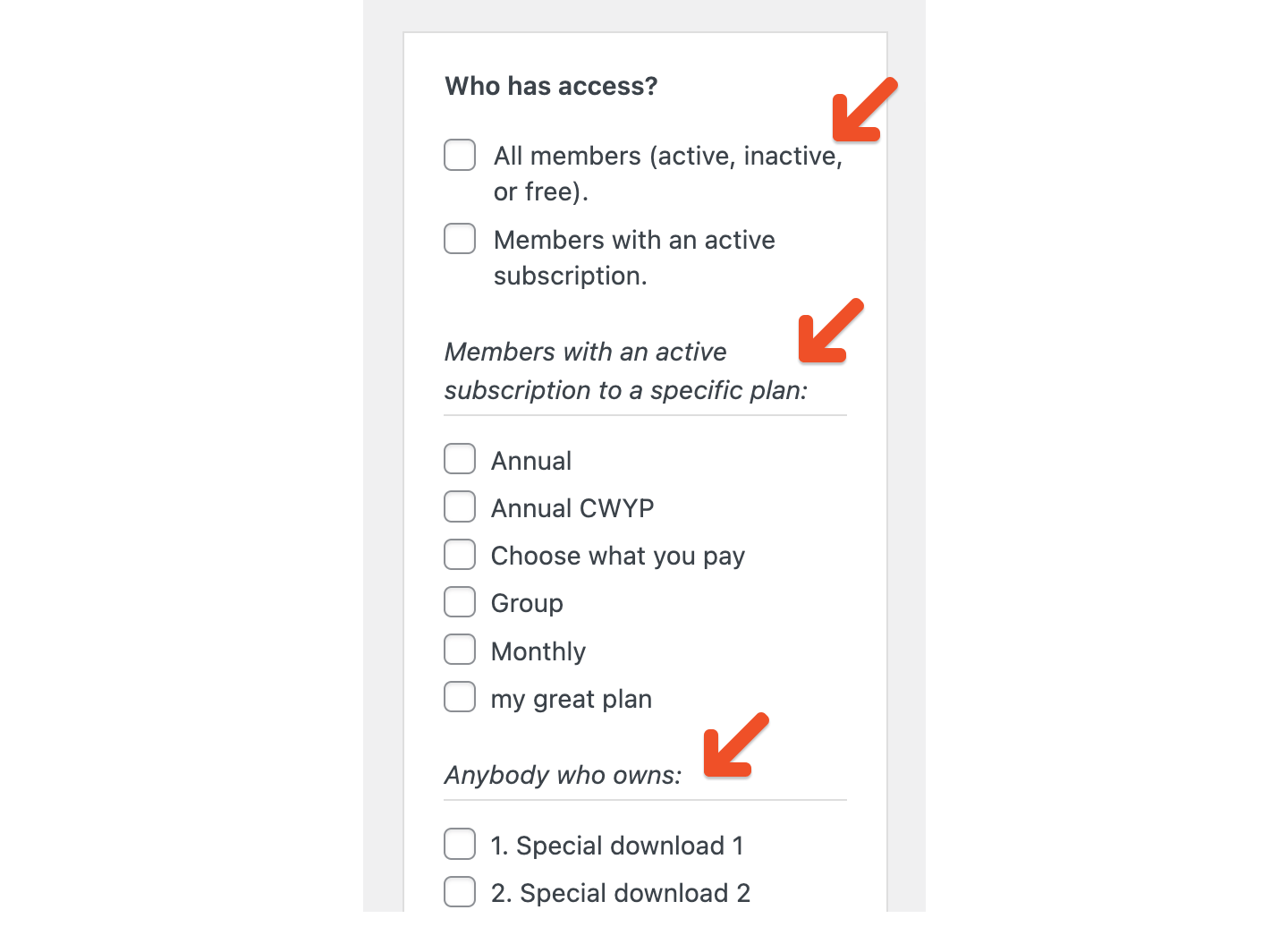Check the 'Annual' plan checkbox

459,458
